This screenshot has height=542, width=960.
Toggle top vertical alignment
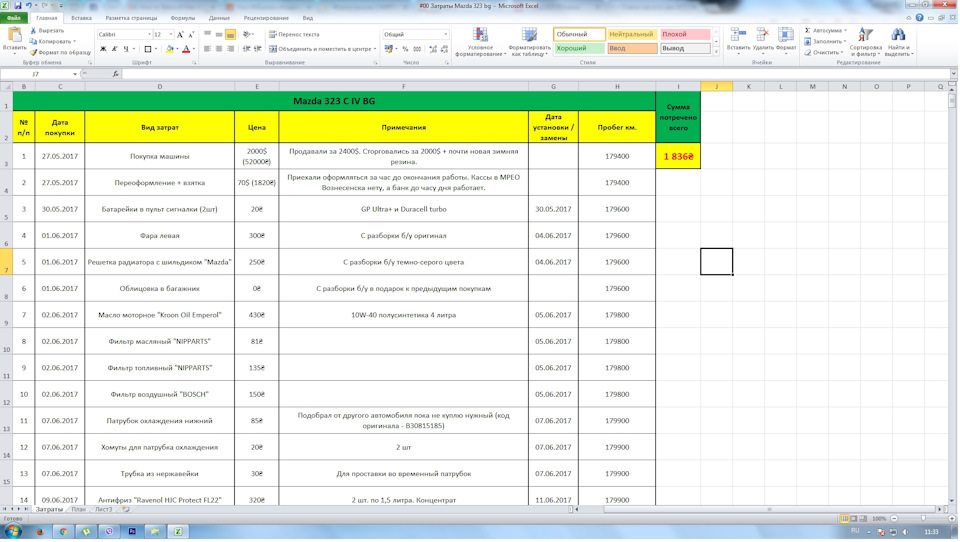click(x=208, y=35)
